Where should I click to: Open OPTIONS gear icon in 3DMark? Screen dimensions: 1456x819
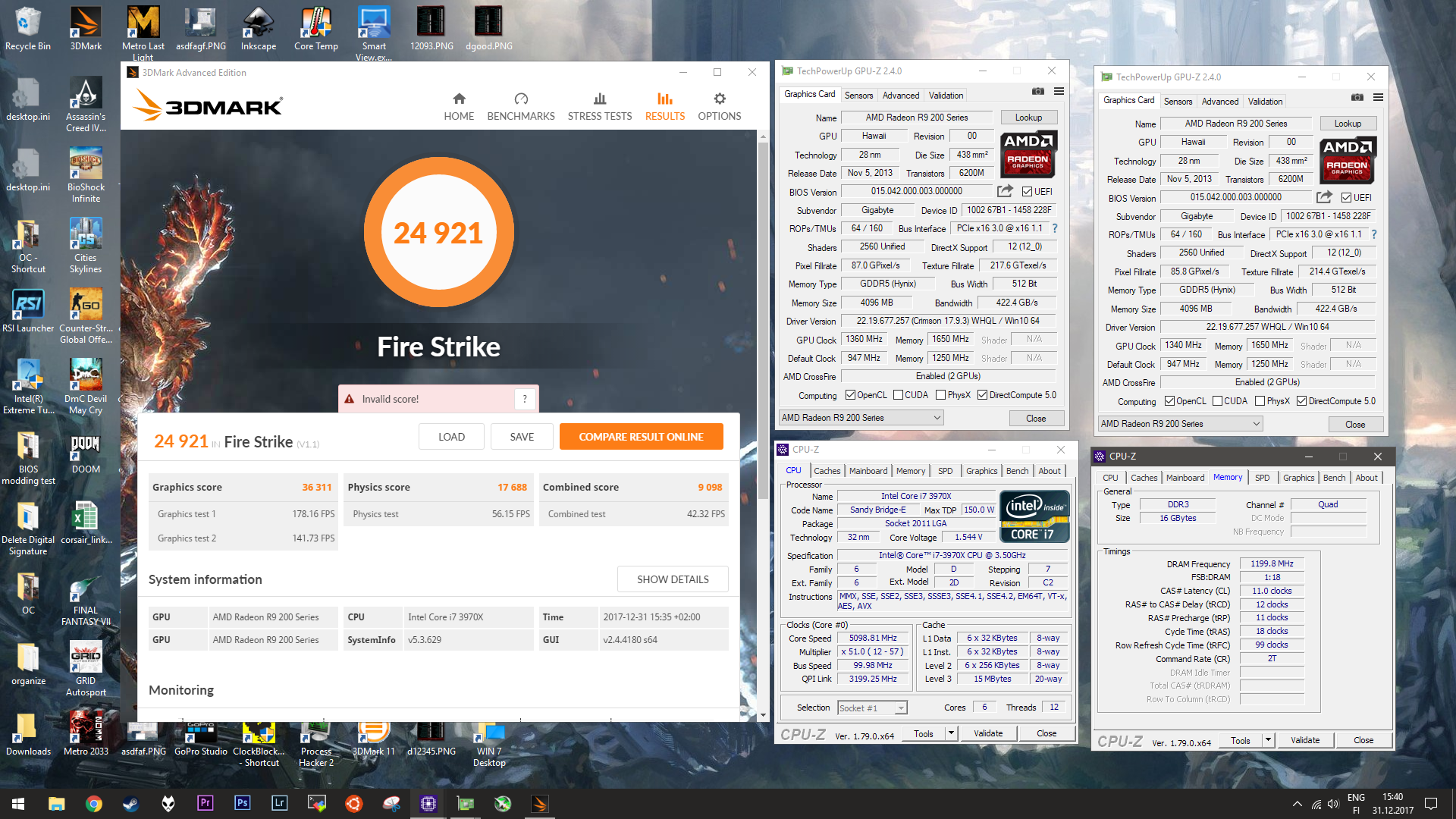pos(720,99)
